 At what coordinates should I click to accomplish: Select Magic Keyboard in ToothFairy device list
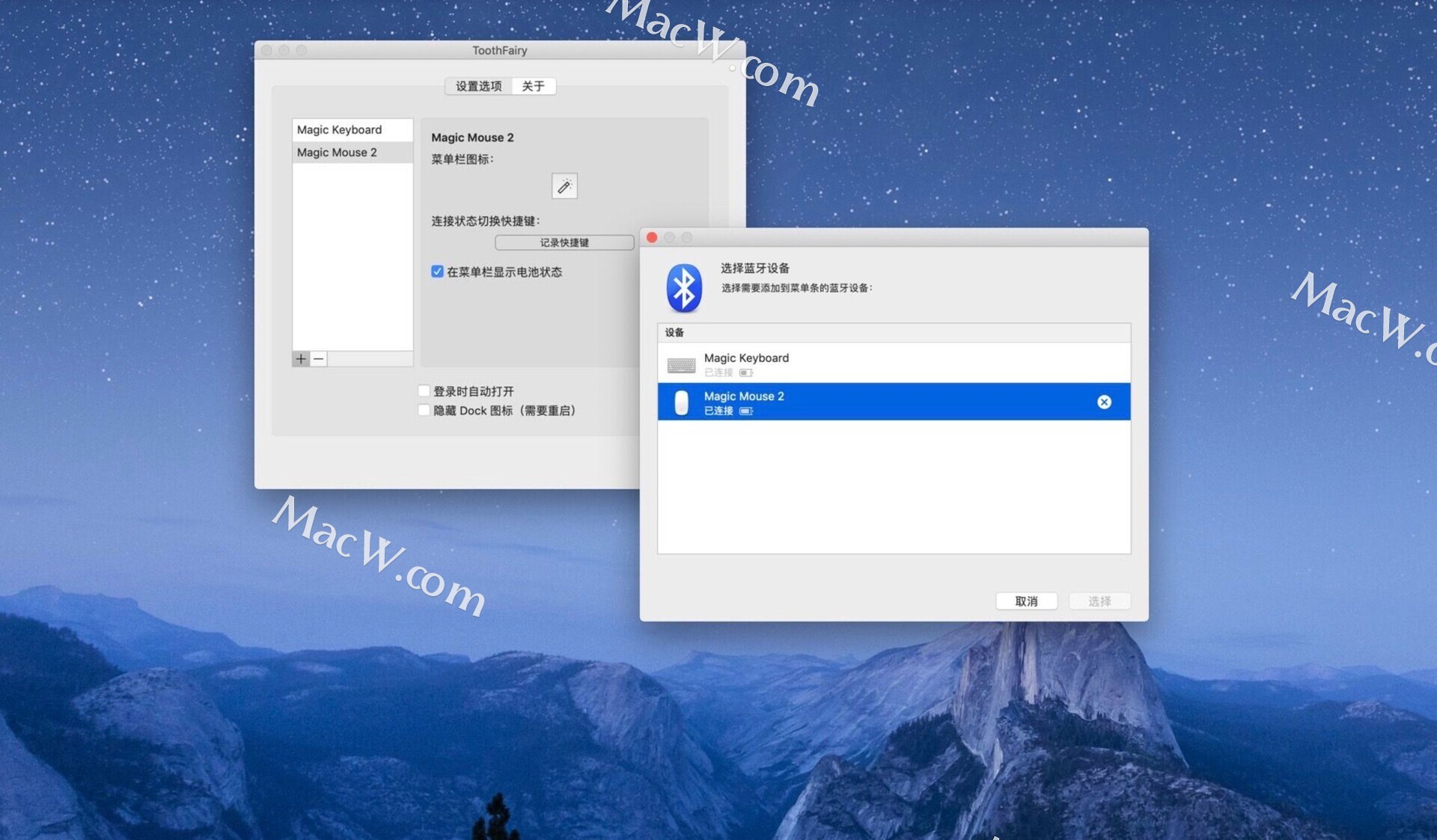[353, 129]
